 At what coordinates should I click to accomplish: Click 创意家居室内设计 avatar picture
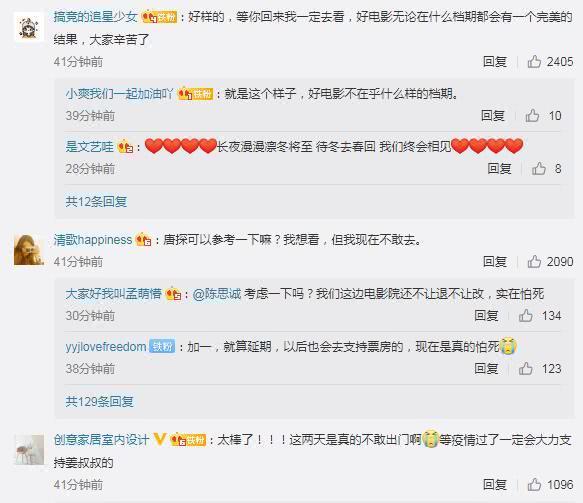(29, 449)
